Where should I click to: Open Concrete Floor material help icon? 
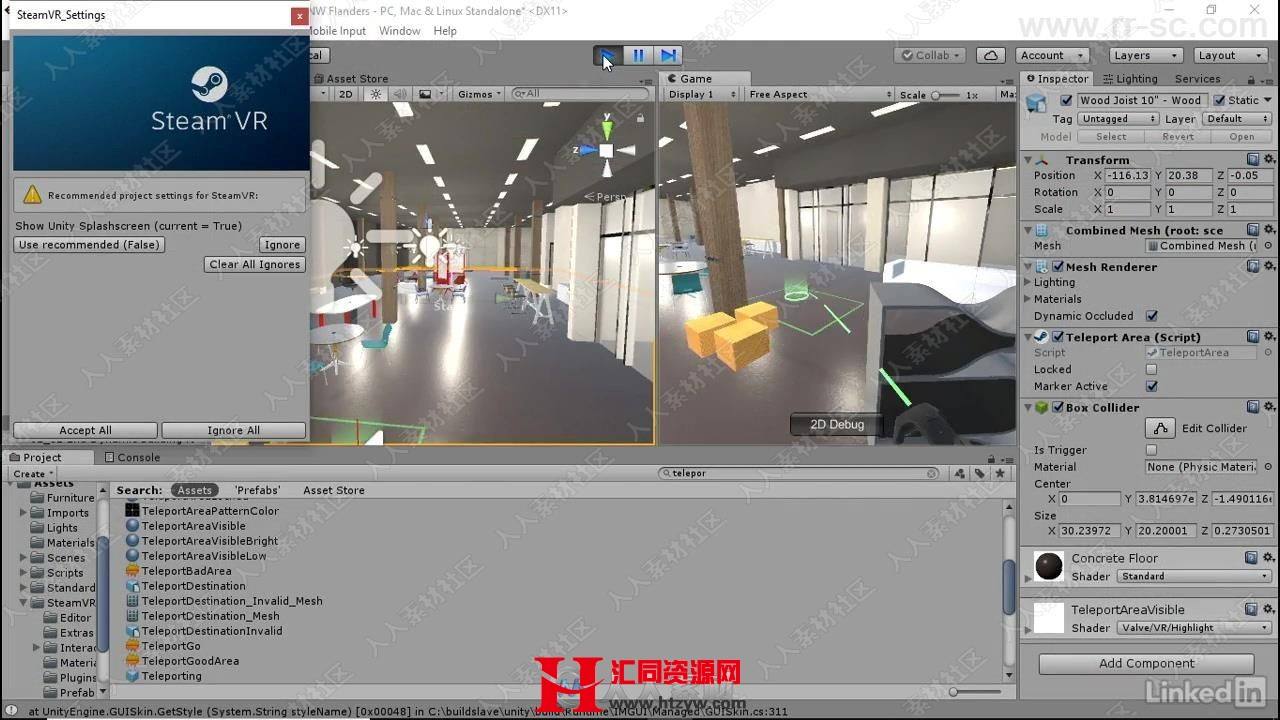[x=1251, y=558]
